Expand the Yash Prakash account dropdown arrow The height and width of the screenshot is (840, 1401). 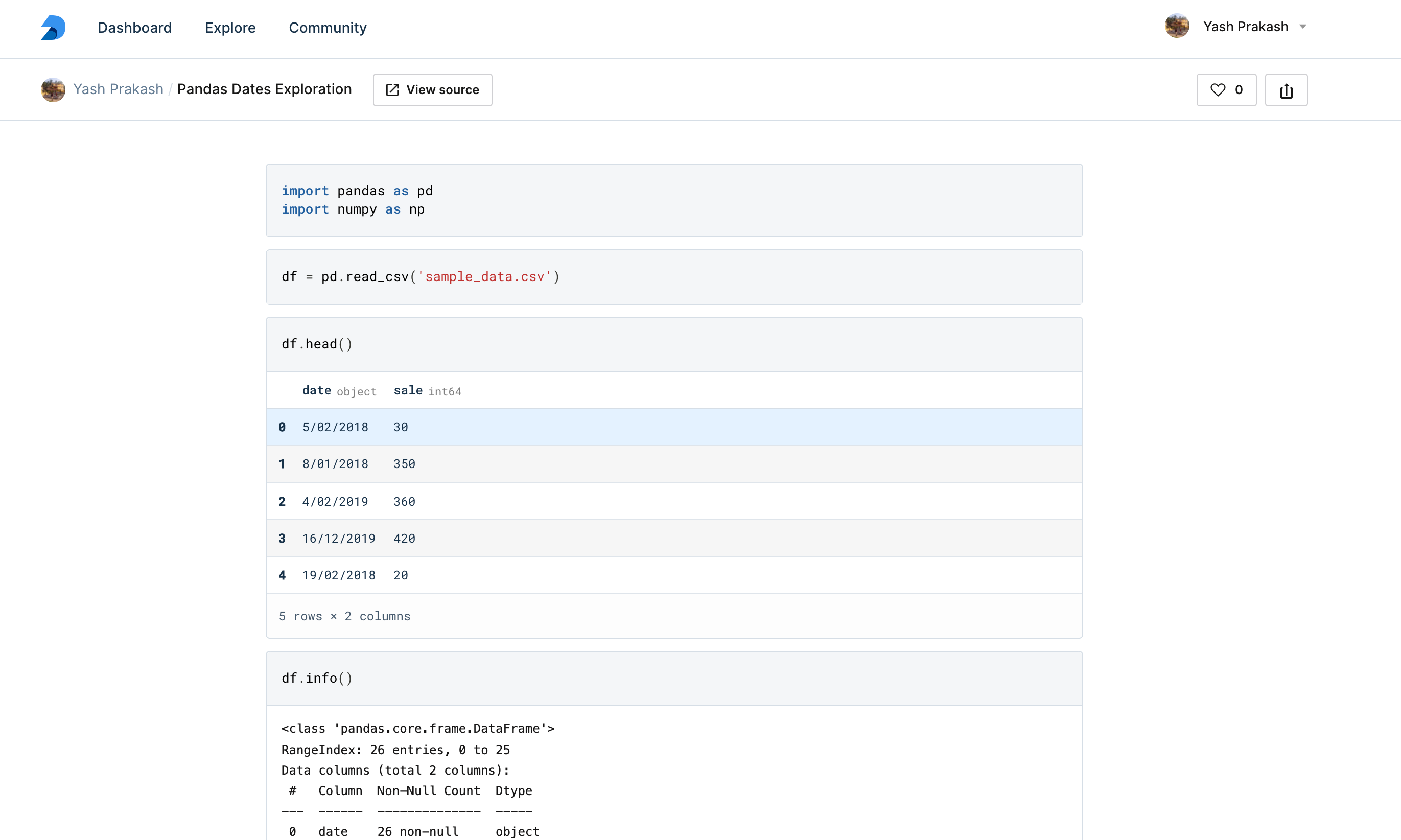[1302, 27]
